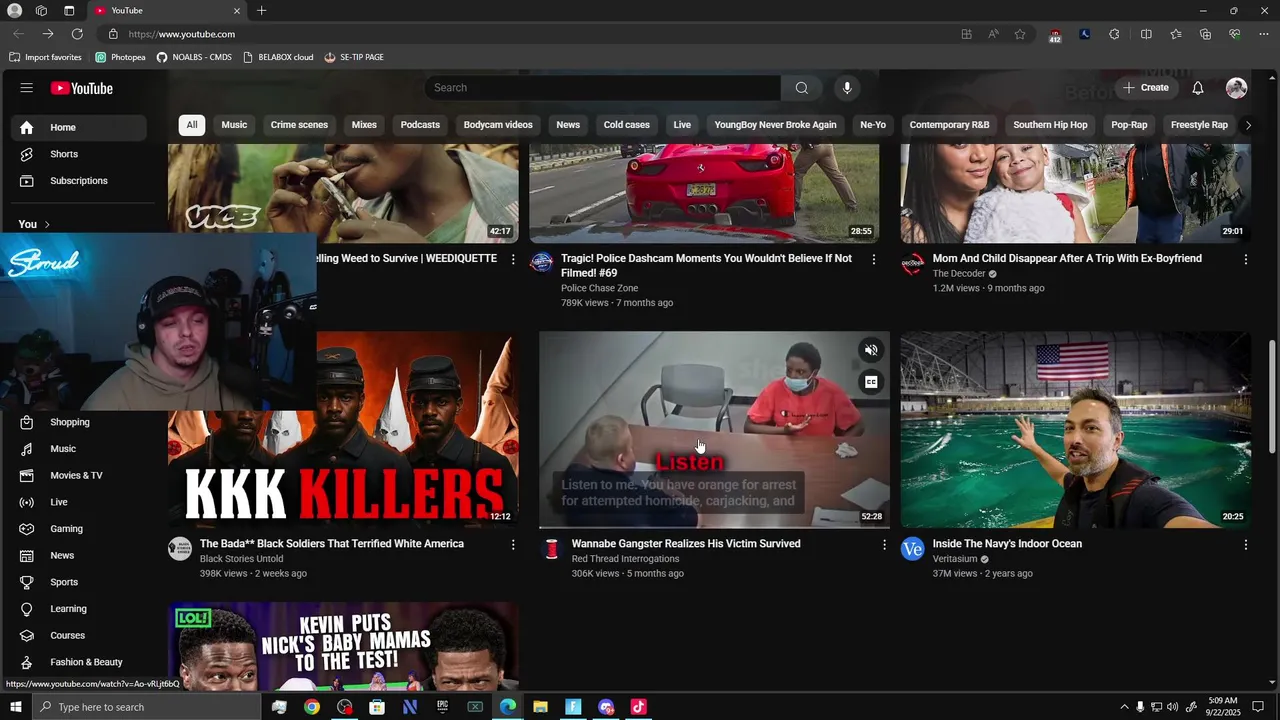1280x720 pixels.
Task: Click The Decoder channel avatar
Action: coord(913,263)
